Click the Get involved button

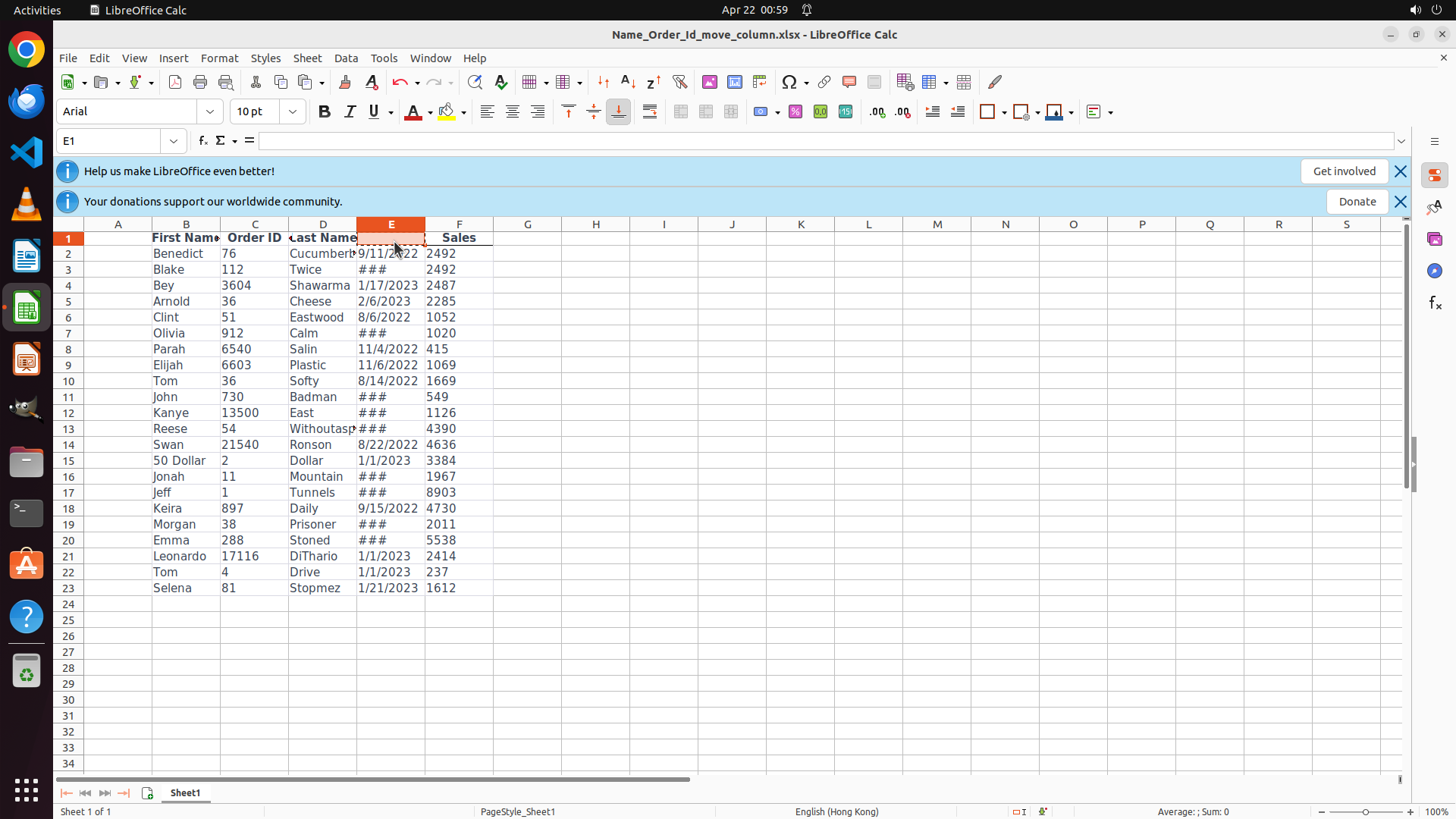(x=1344, y=171)
